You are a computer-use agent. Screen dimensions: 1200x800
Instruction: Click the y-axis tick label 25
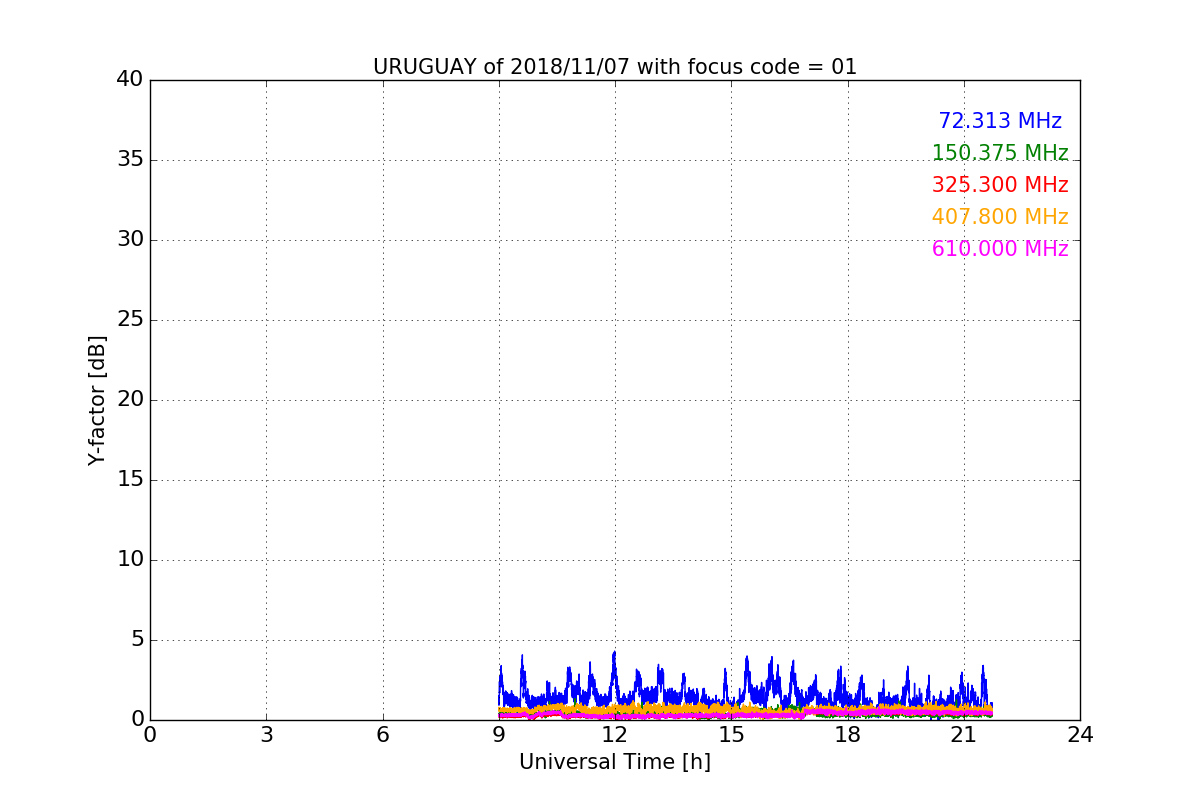(x=130, y=320)
